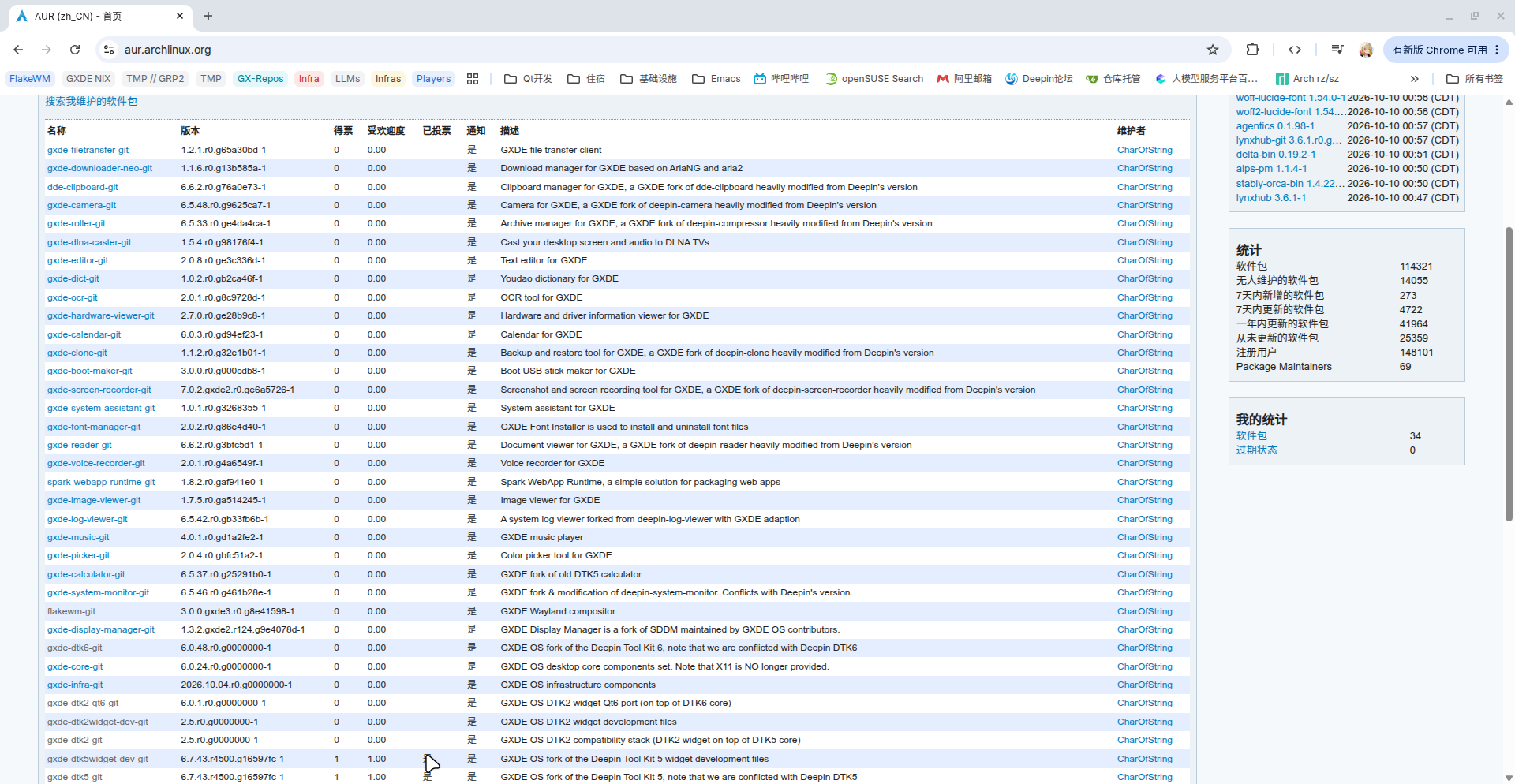
Task: Open the Chrome extensions puzzle icon
Action: coord(1252,50)
